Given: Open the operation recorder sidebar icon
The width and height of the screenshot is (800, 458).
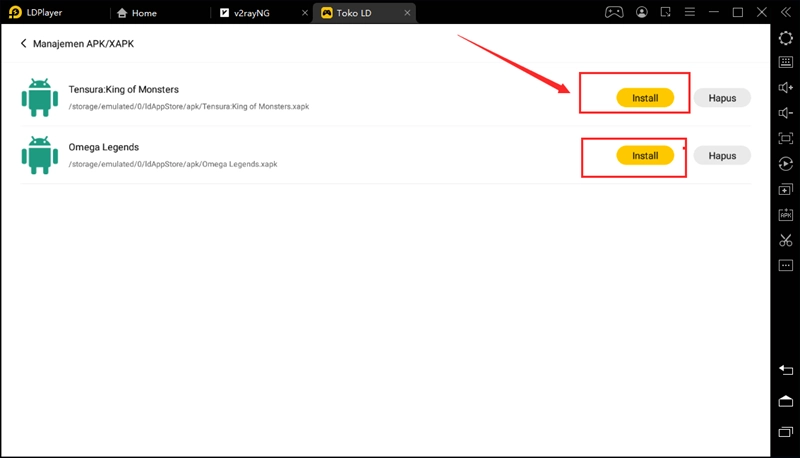Looking at the screenshot, I should 786,164.
